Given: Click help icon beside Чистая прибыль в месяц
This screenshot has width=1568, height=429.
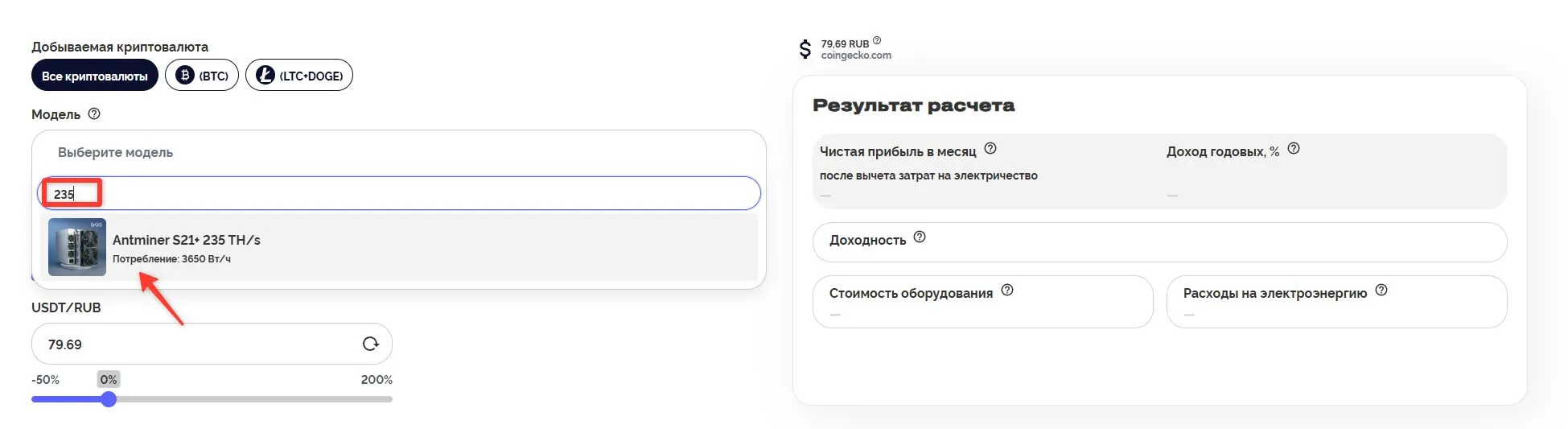Looking at the screenshot, I should click(990, 149).
